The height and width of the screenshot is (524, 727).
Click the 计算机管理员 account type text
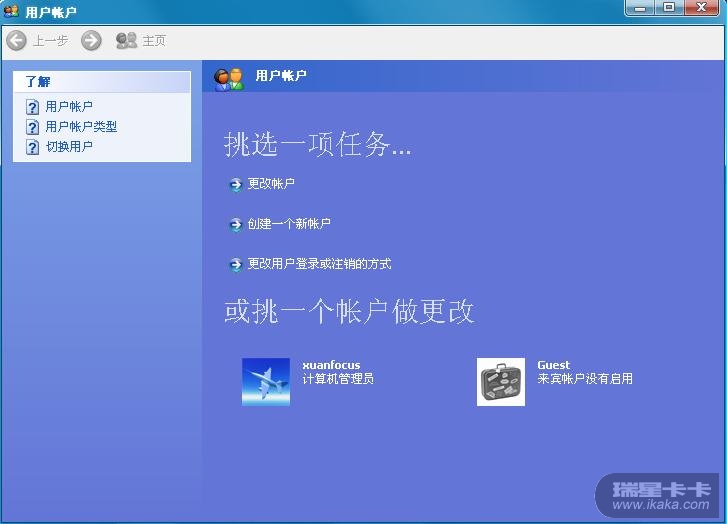(x=338, y=379)
